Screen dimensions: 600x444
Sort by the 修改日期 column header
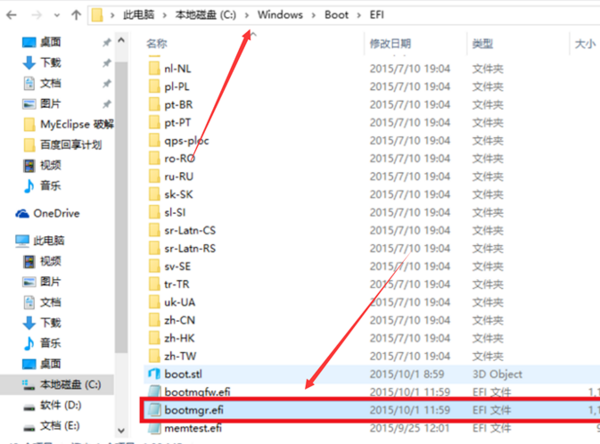point(415,44)
